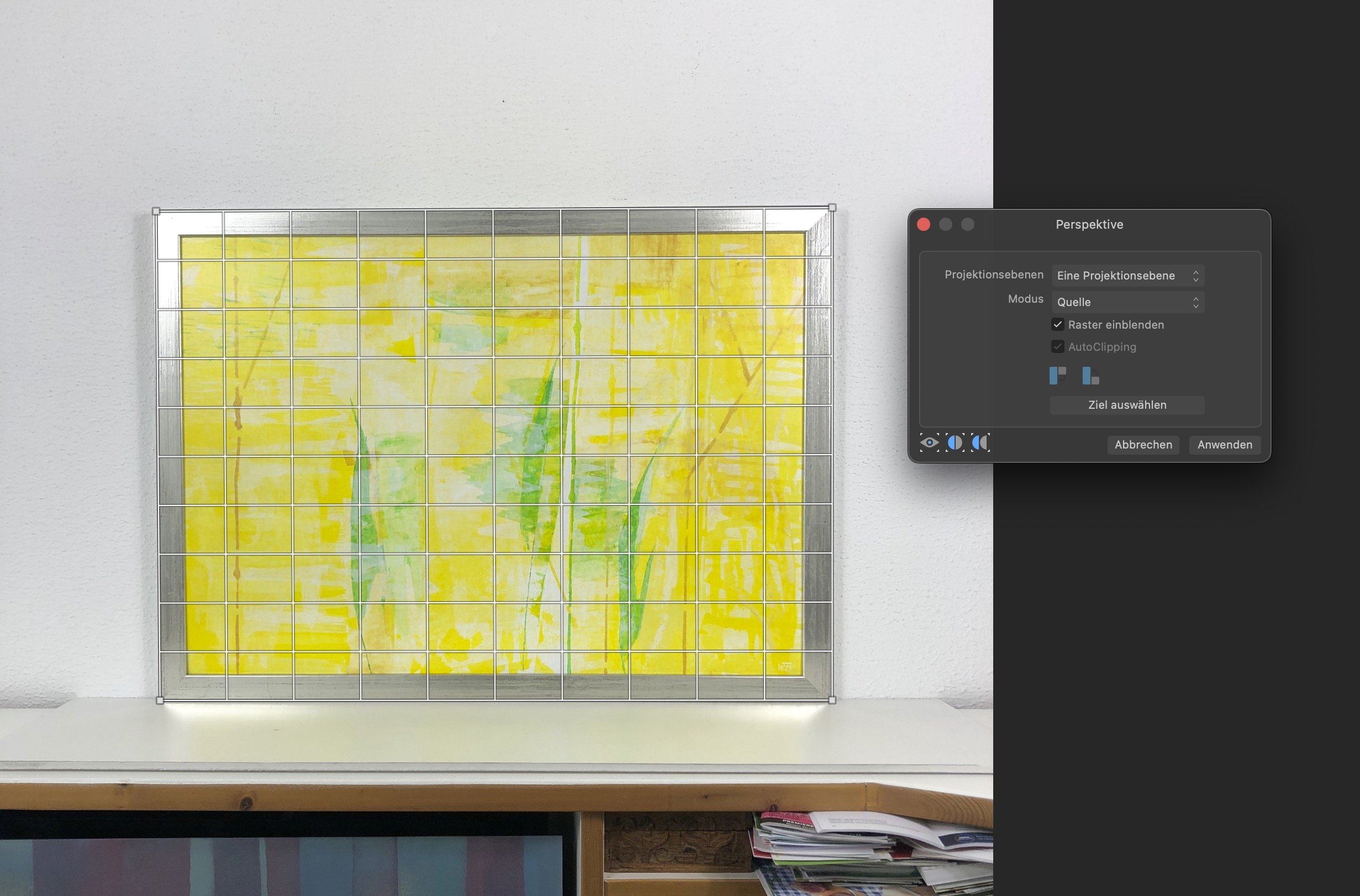This screenshot has height=896, width=1360.
Task: Click the Perspektive dialog title bar
Action: click(1089, 225)
